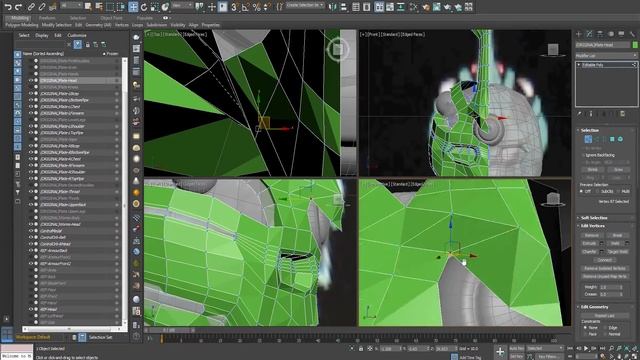Click the Select by Name icon

99,7
